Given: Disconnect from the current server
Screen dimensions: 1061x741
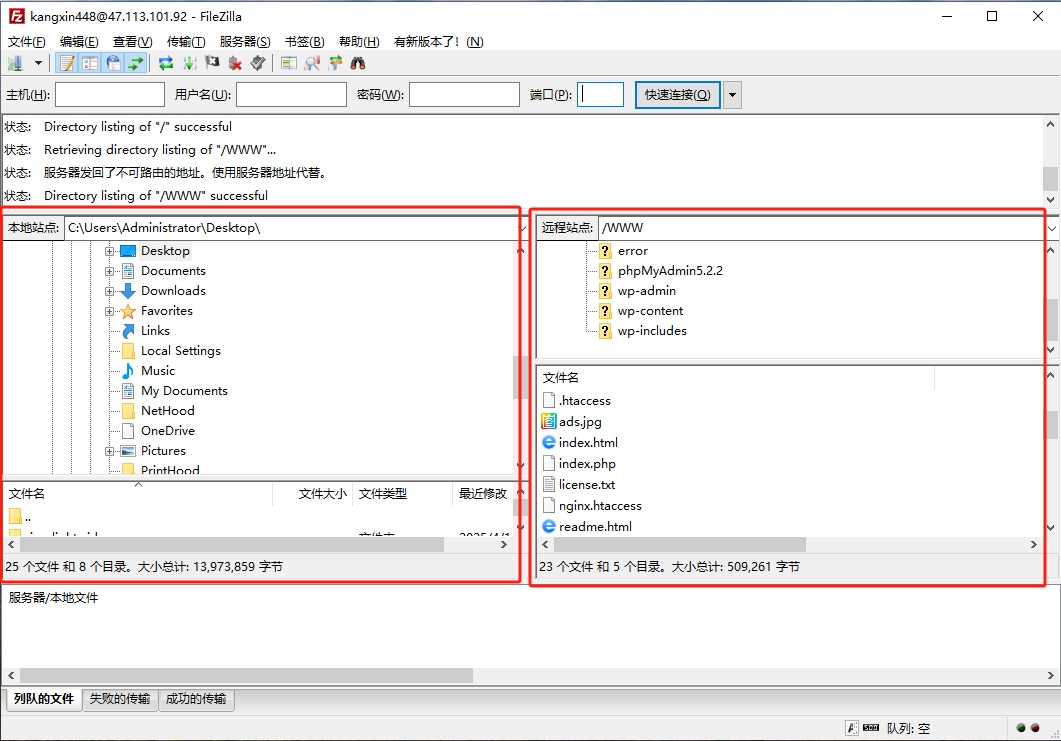Looking at the screenshot, I should [x=235, y=64].
